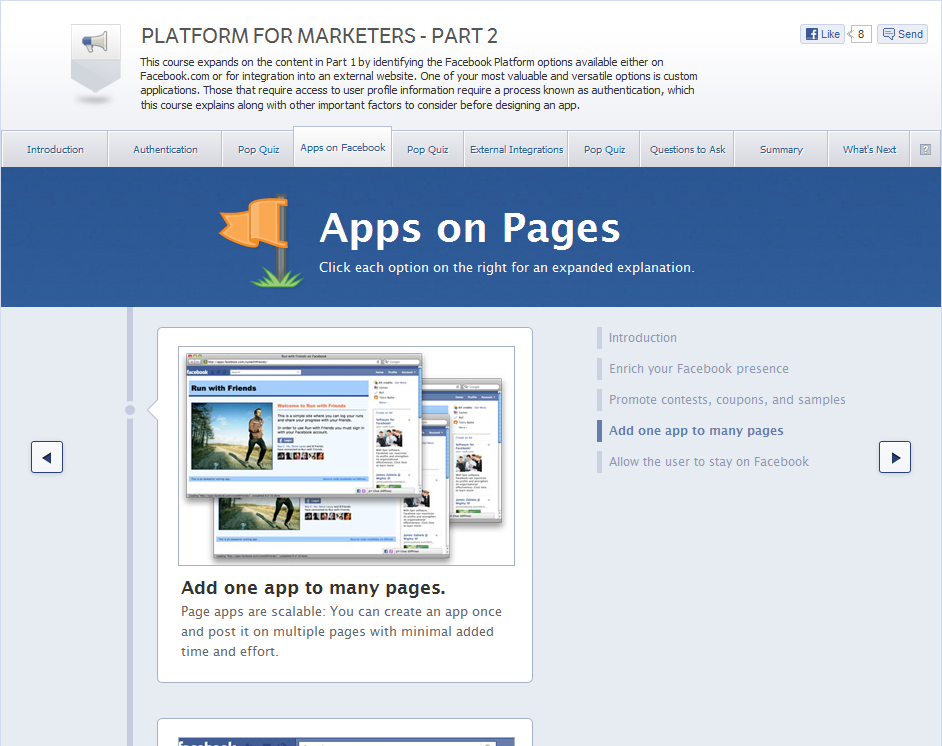Screen dimensions: 942x746
Task: Go to the External Integrations tab
Action: 517,149
